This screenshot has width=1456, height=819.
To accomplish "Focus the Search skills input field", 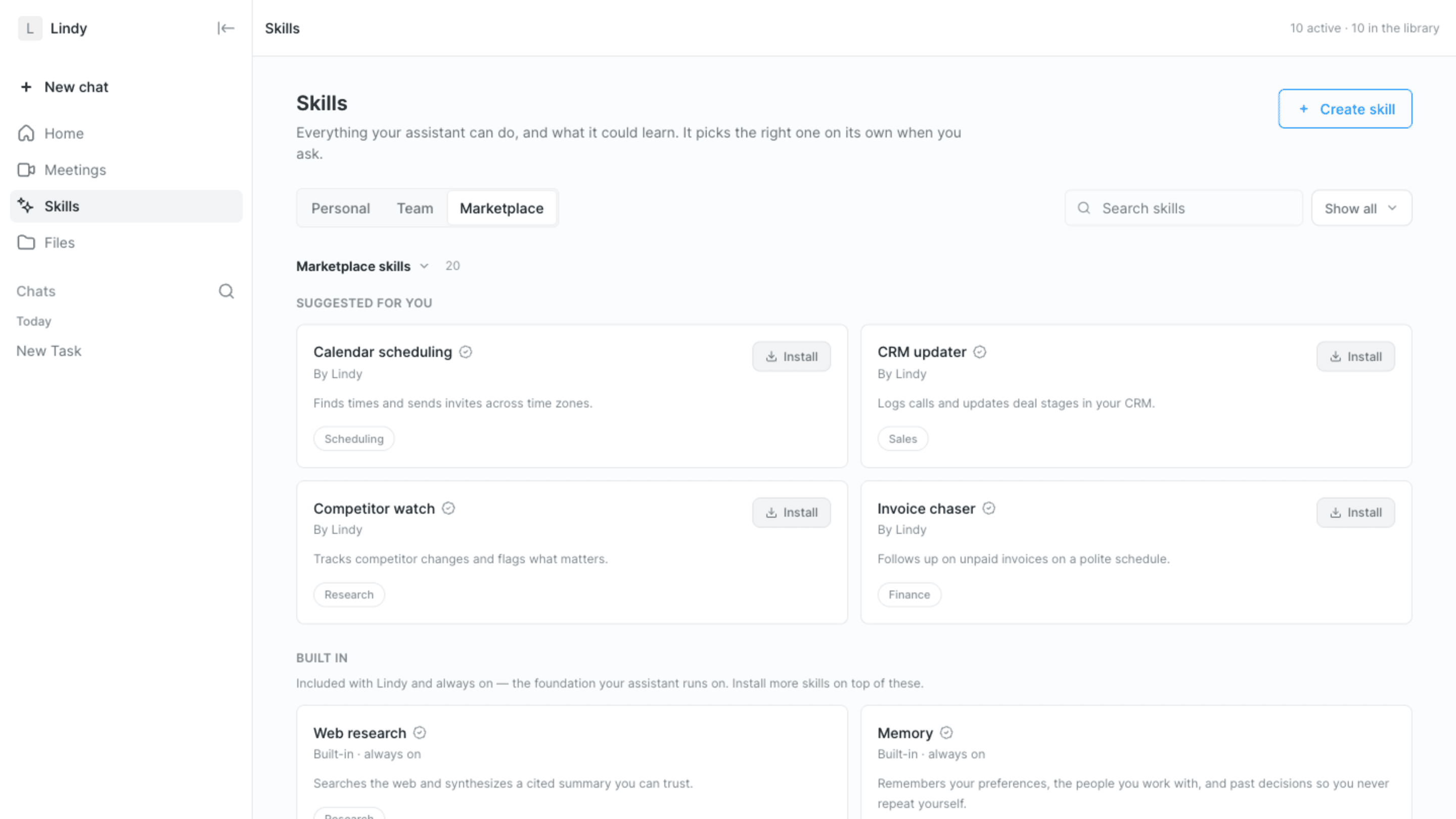I will tap(1184, 208).
